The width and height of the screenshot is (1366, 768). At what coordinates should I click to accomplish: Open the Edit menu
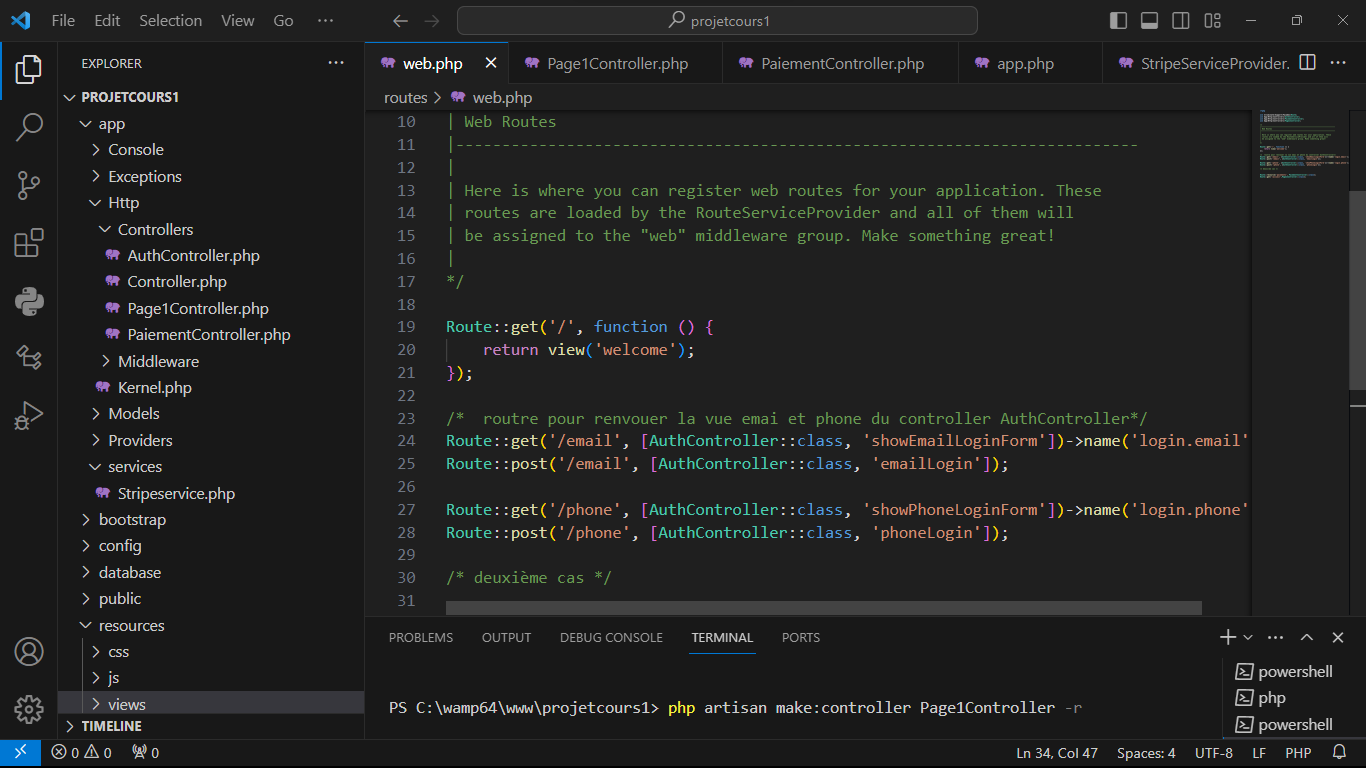coord(107,21)
